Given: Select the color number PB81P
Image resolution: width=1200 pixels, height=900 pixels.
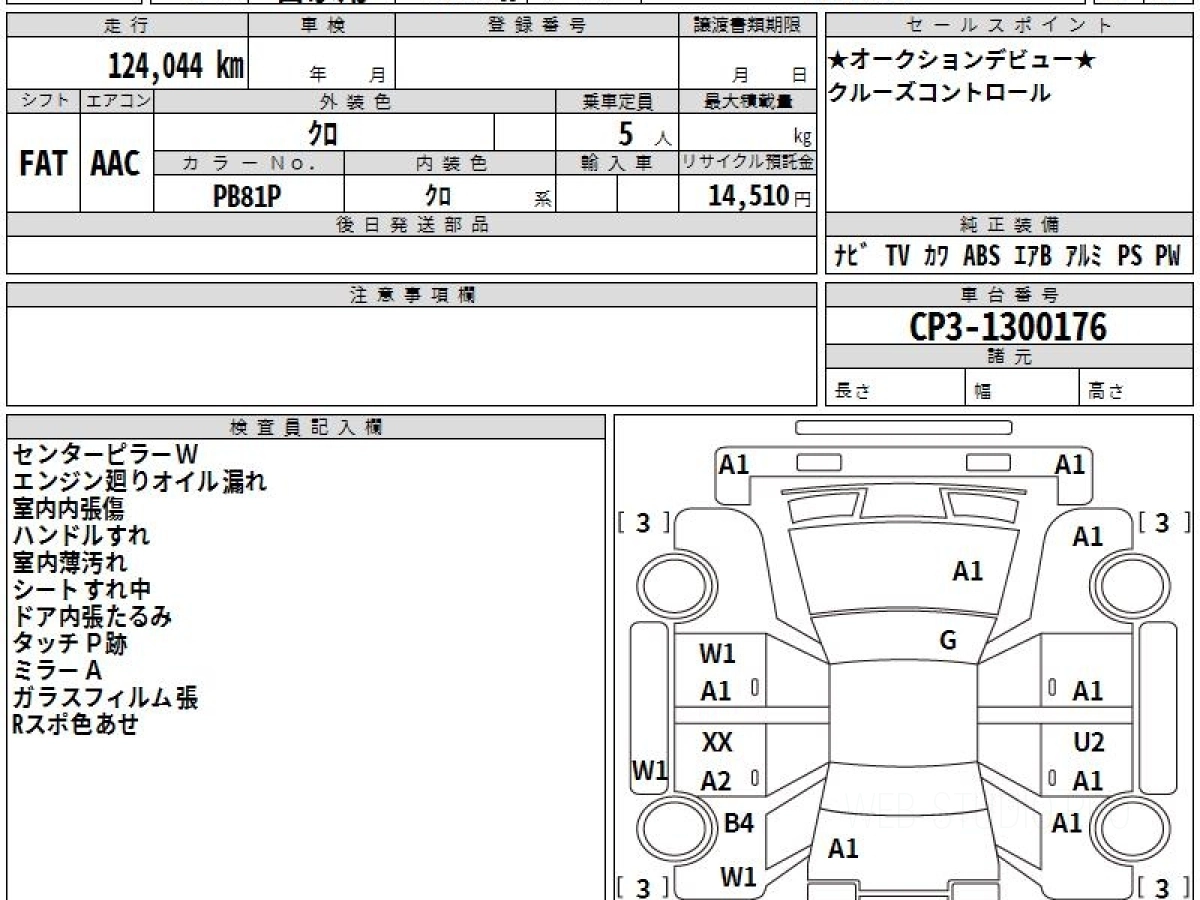Looking at the screenshot, I should pyautogui.click(x=247, y=196).
